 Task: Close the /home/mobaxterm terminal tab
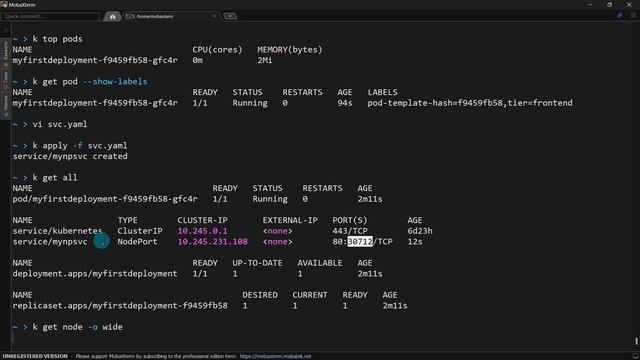click(214, 16)
